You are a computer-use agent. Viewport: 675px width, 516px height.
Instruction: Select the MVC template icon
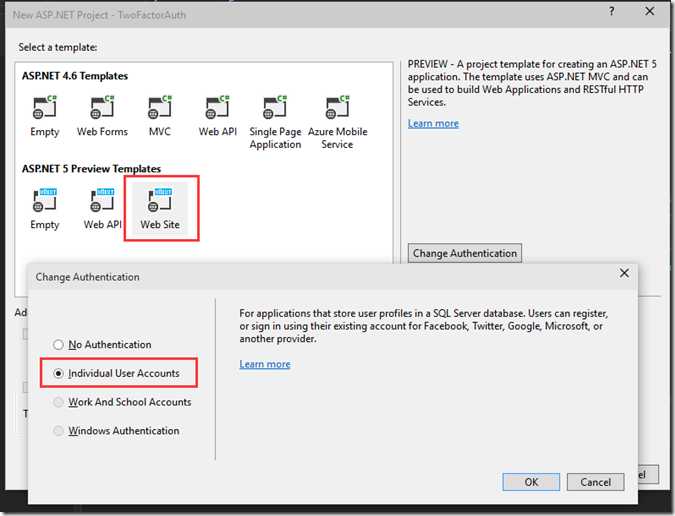(160, 108)
